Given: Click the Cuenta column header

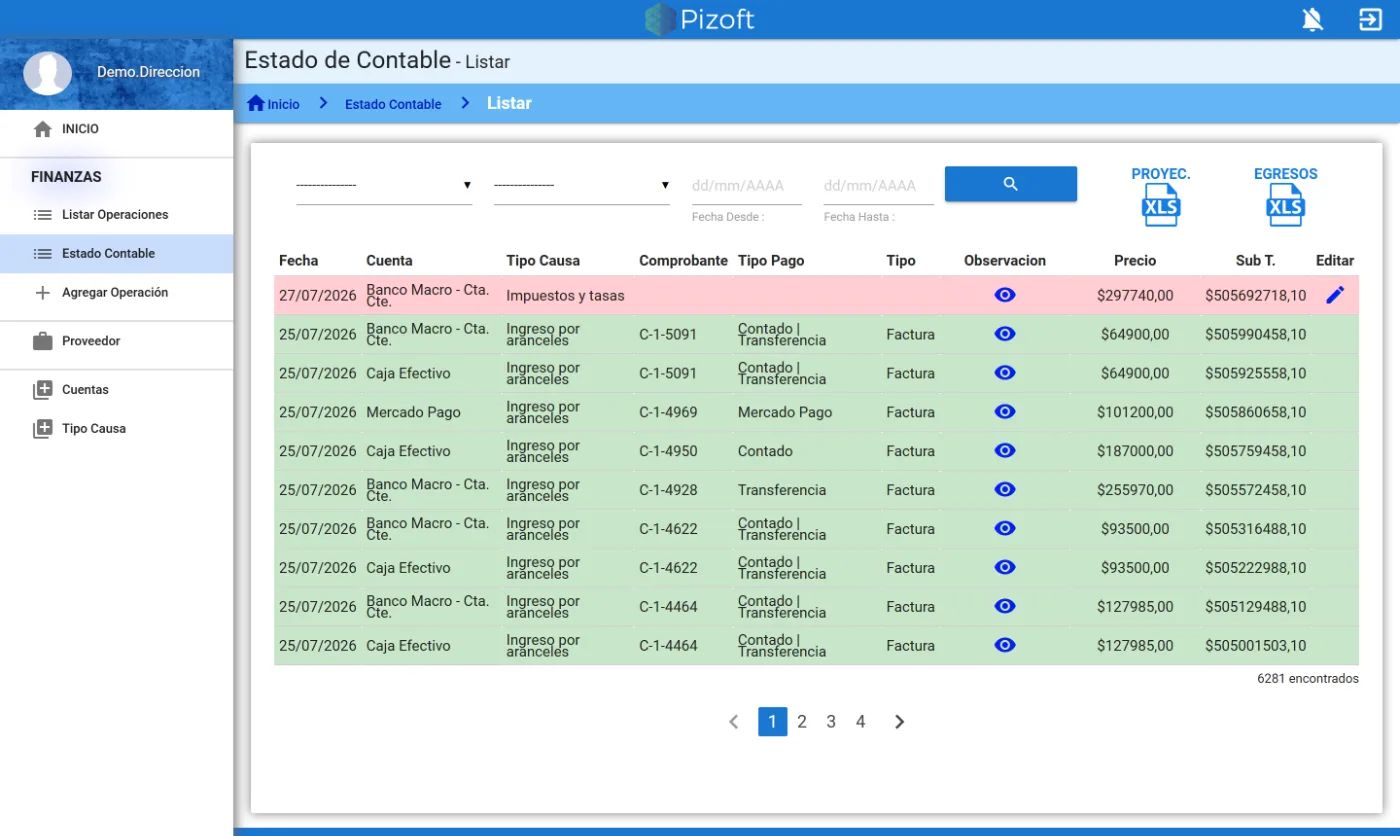Looking at the screenshot, I should point(389,261).
